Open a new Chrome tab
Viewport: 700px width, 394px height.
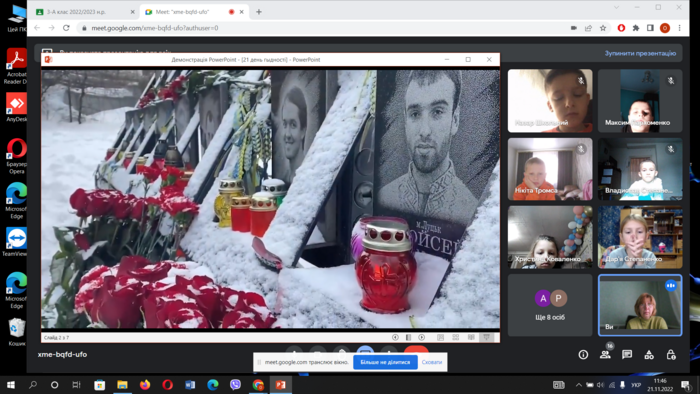pos(258,12)
